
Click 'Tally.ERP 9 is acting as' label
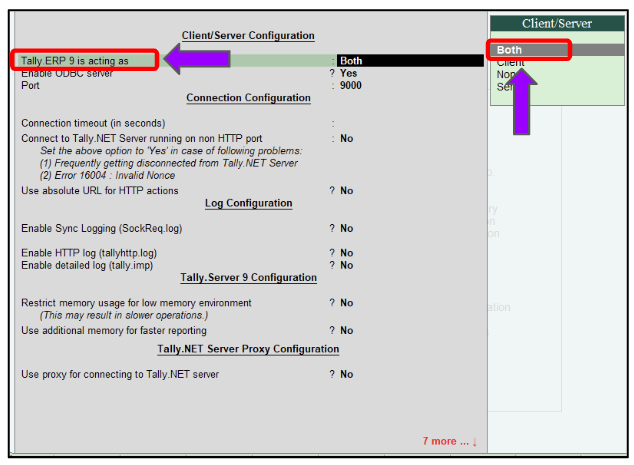point(75,61)
